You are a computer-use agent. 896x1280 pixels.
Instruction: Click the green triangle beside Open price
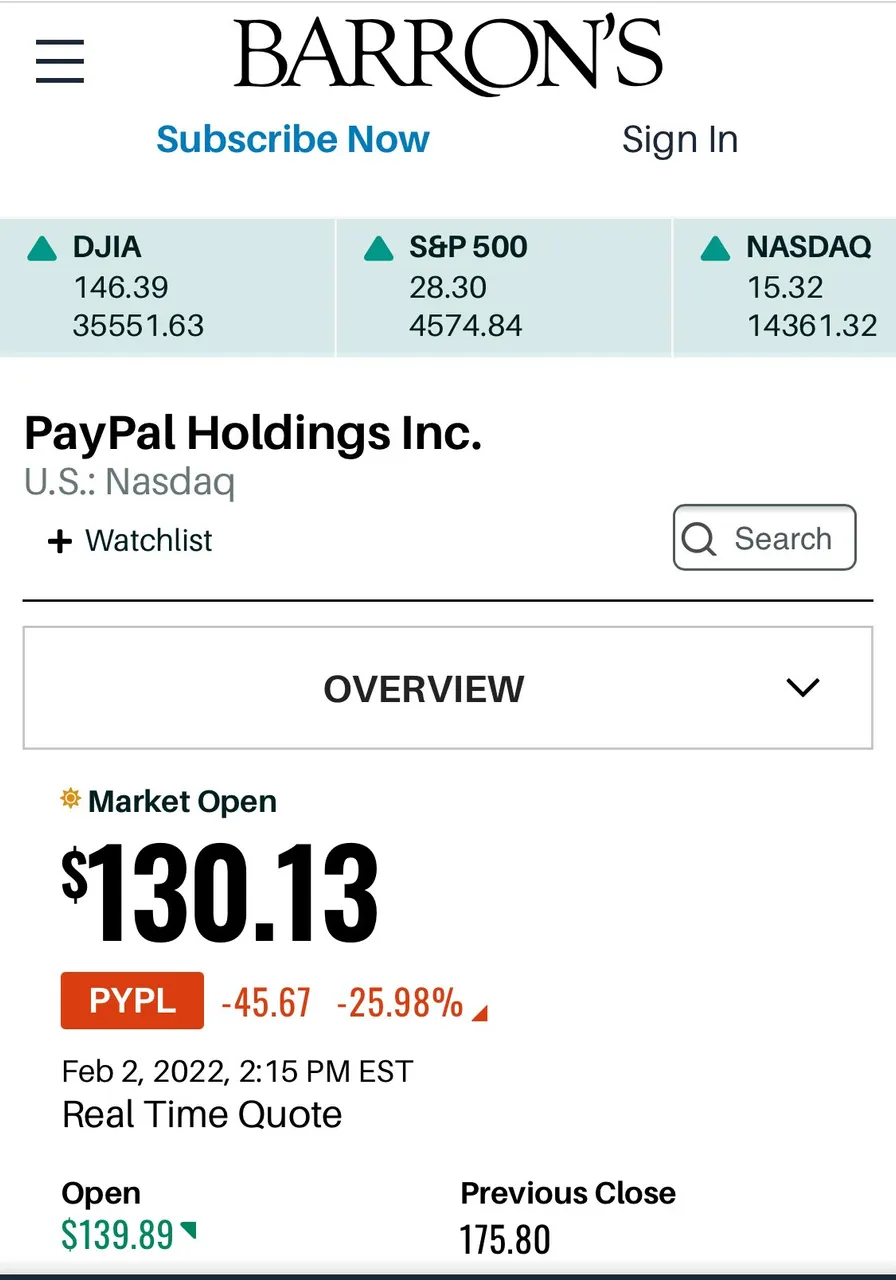[x=188, y=1228]
